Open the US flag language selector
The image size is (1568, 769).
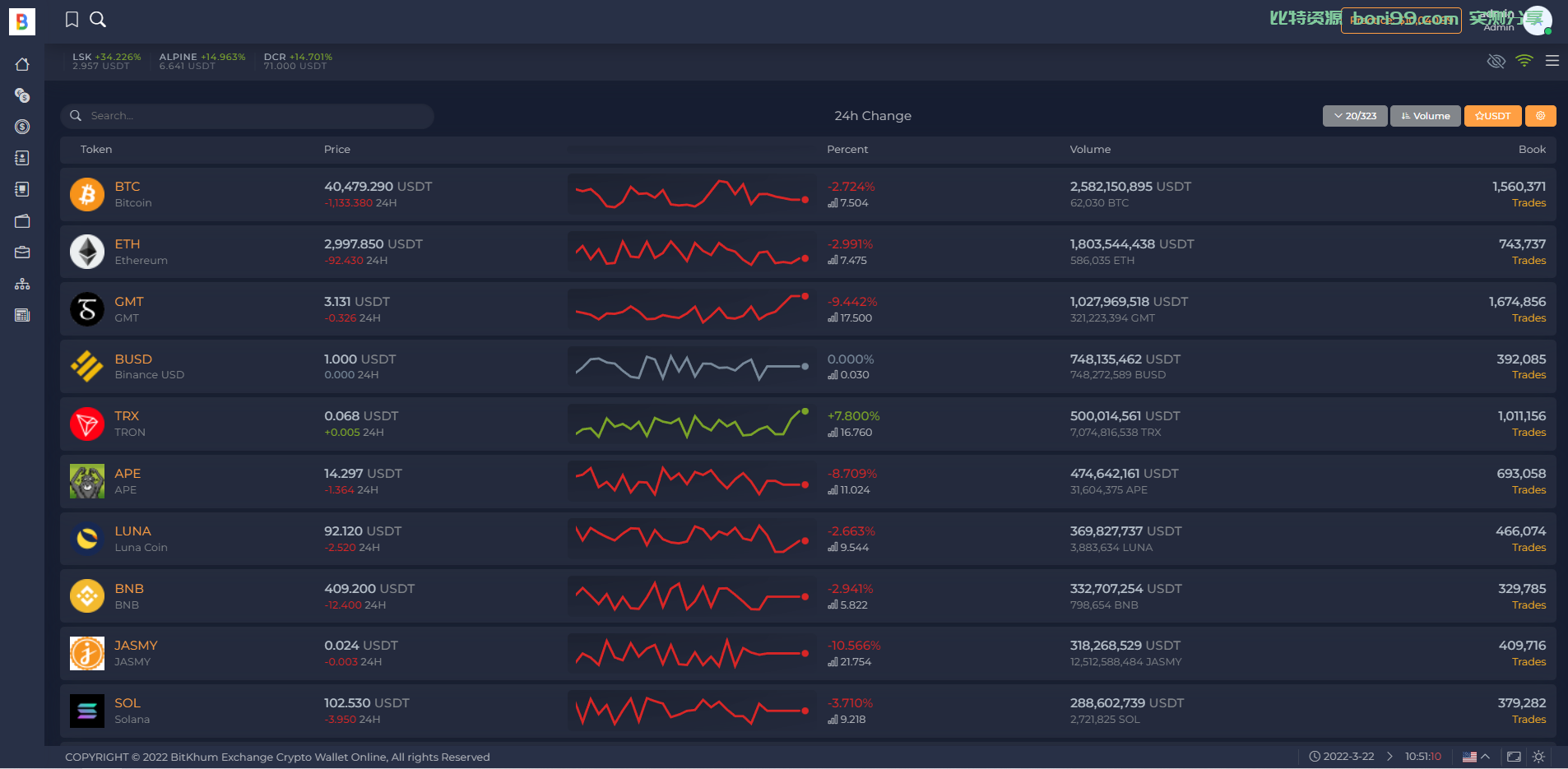tap(1476, 757)
